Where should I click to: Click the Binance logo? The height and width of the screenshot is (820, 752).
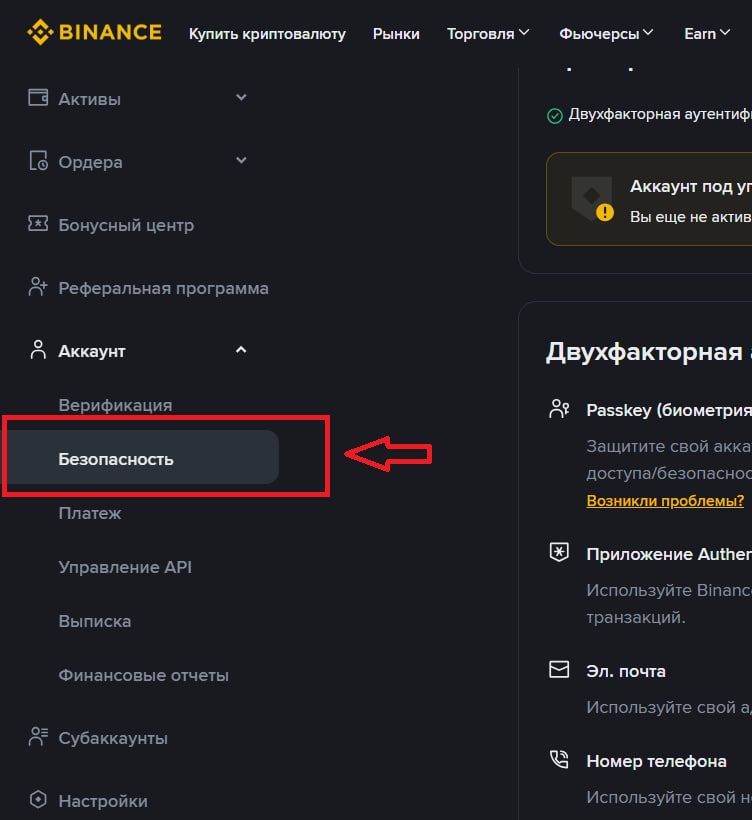coord(94,32)
